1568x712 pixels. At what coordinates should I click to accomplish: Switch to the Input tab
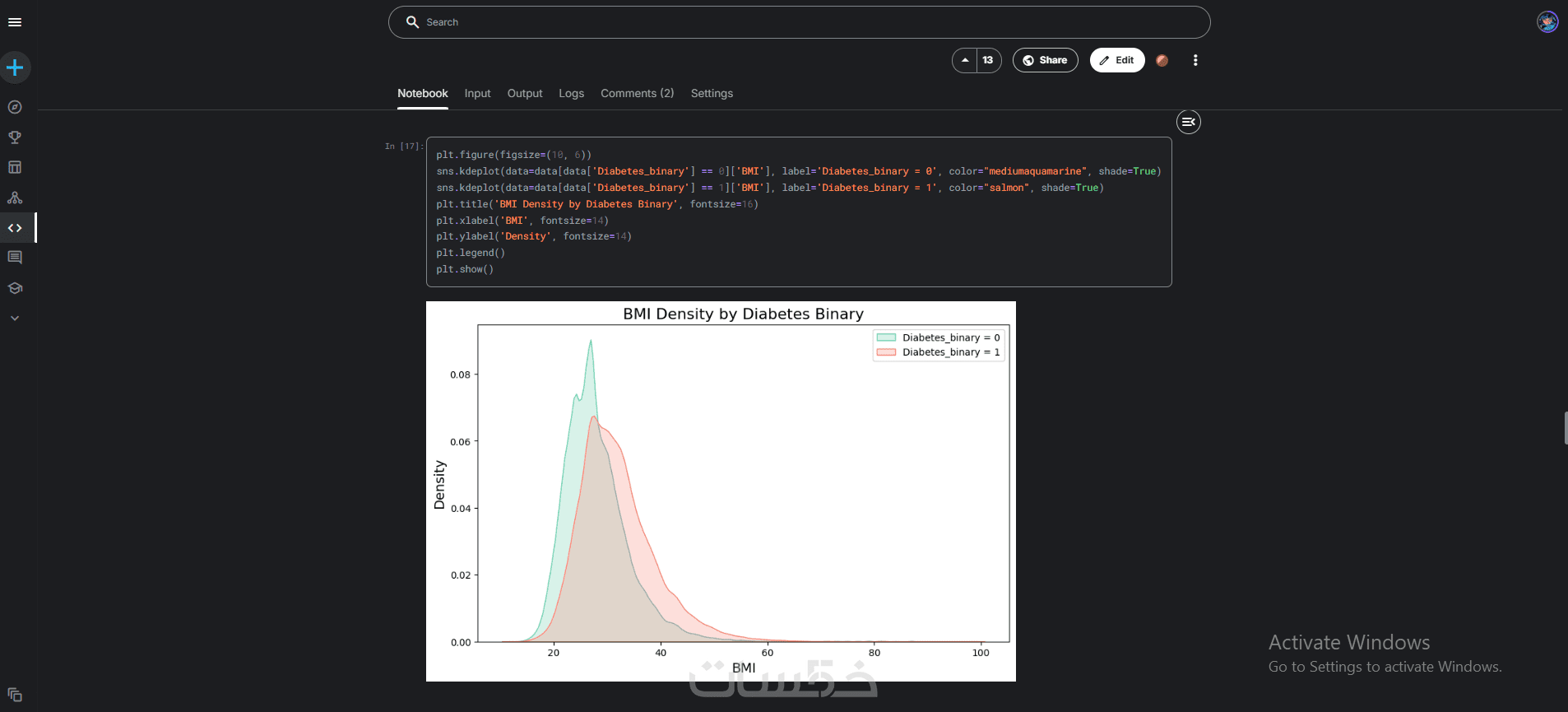(x=477, y=94)
